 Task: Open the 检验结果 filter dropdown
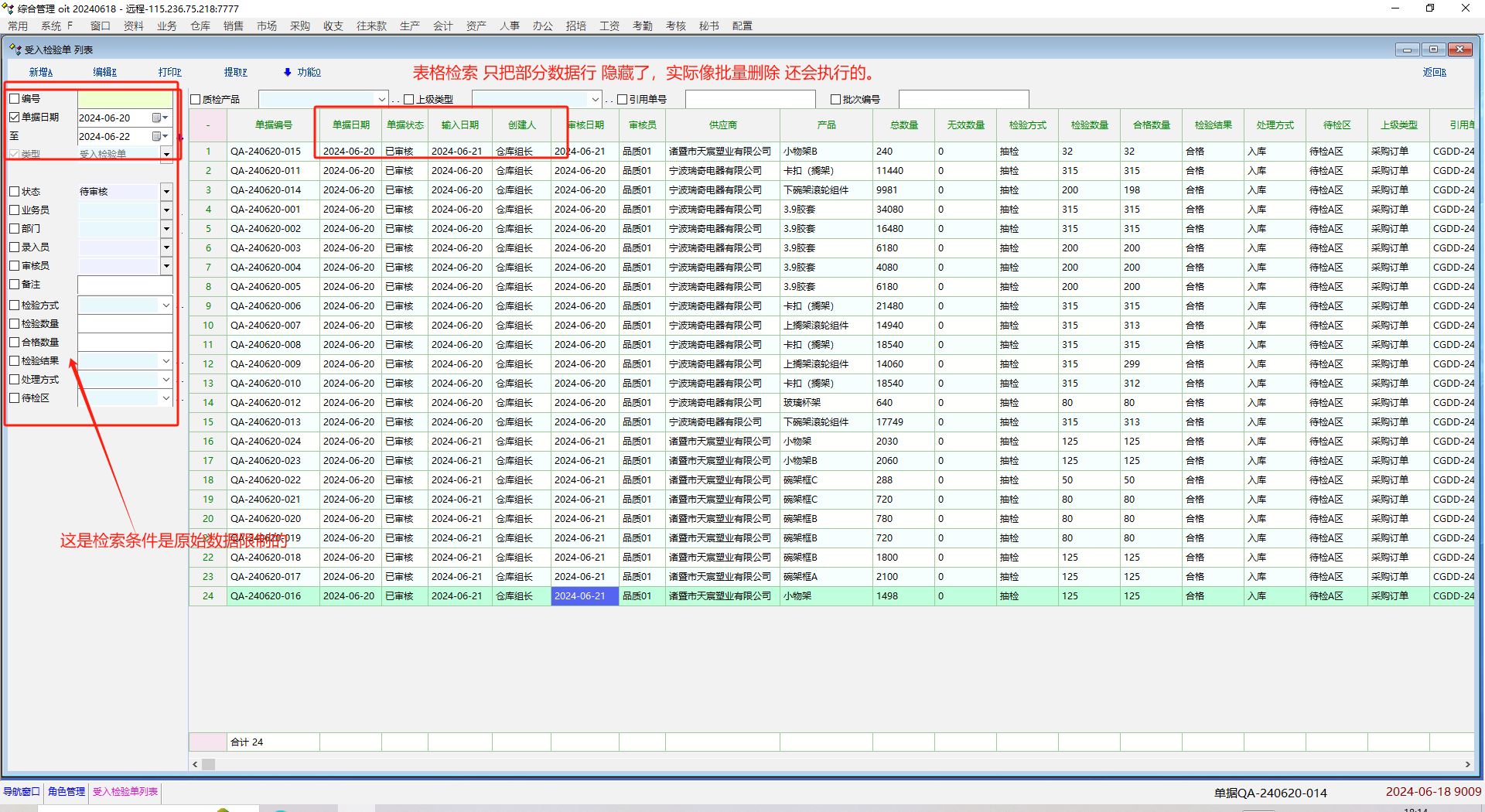[x=166, y=361]
